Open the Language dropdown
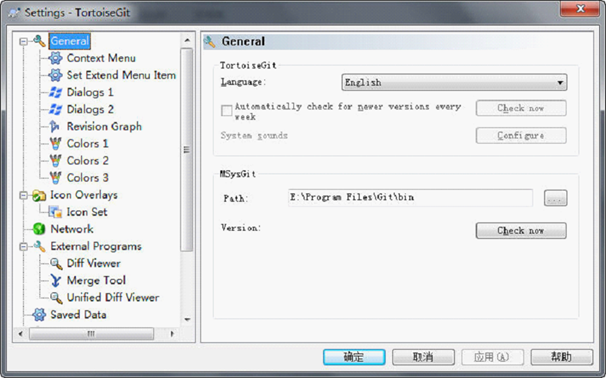Image resolution: width=606 pixels, height=378 pixels. pos(454,82)
